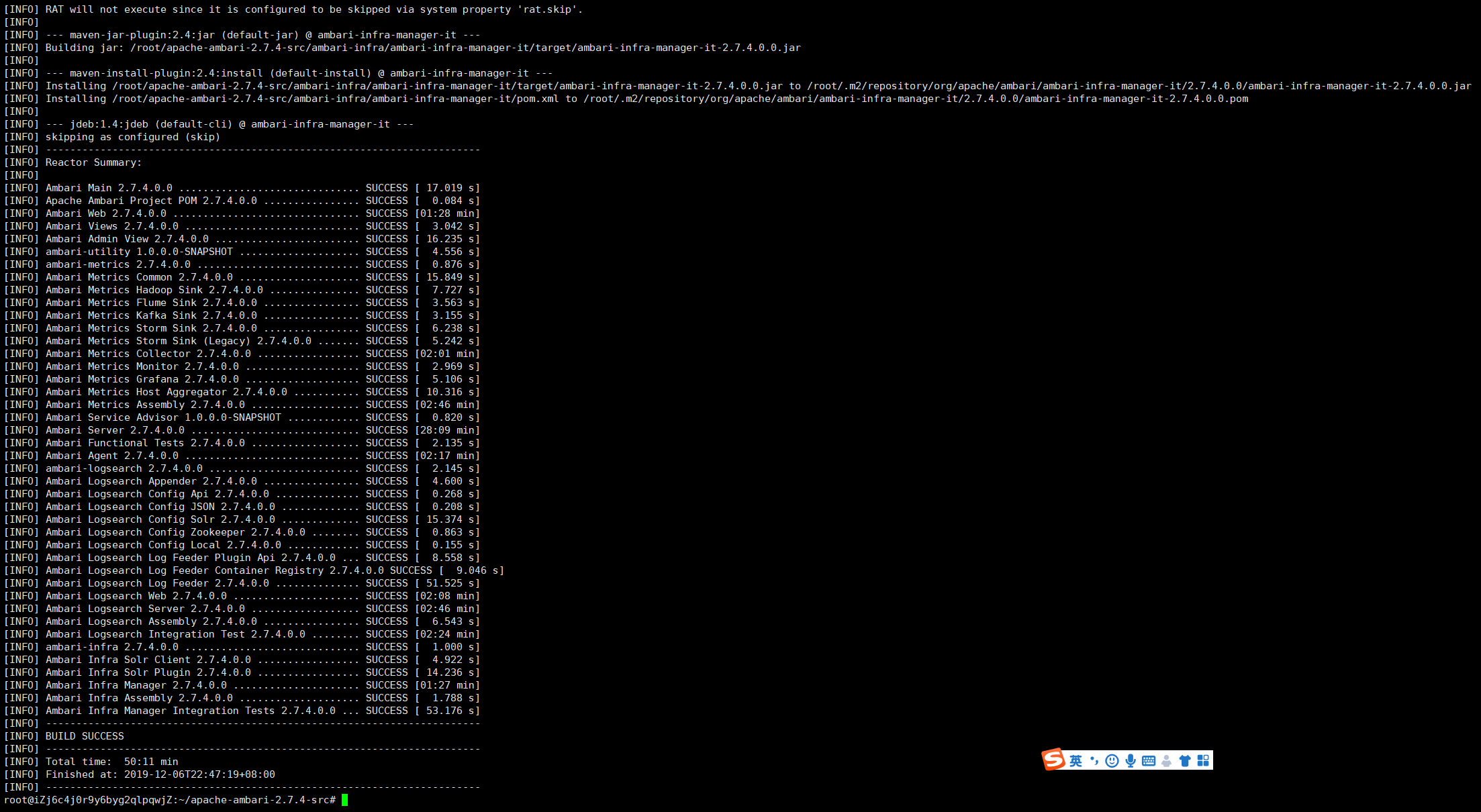Activate the microphone voice input icon

[1131, 760]
